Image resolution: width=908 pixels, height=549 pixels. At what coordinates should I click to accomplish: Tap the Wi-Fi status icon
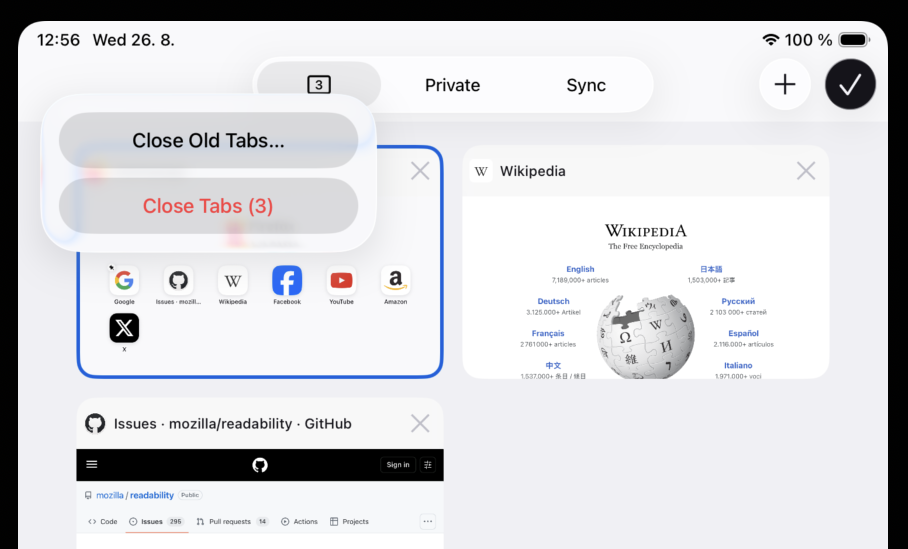point(771,39)
